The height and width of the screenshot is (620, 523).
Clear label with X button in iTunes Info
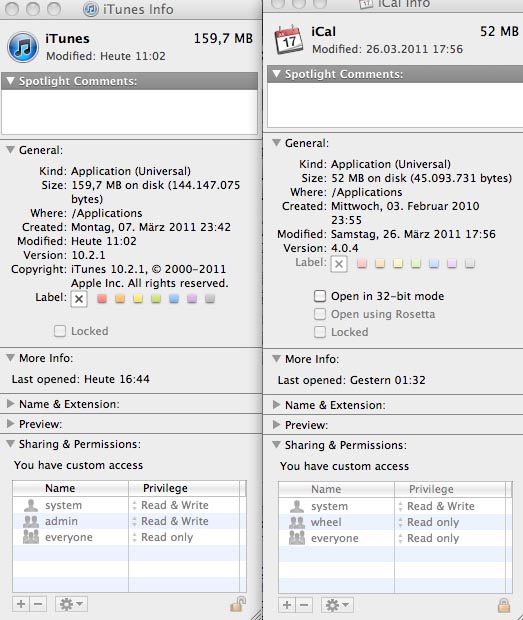tap(79, 299)
